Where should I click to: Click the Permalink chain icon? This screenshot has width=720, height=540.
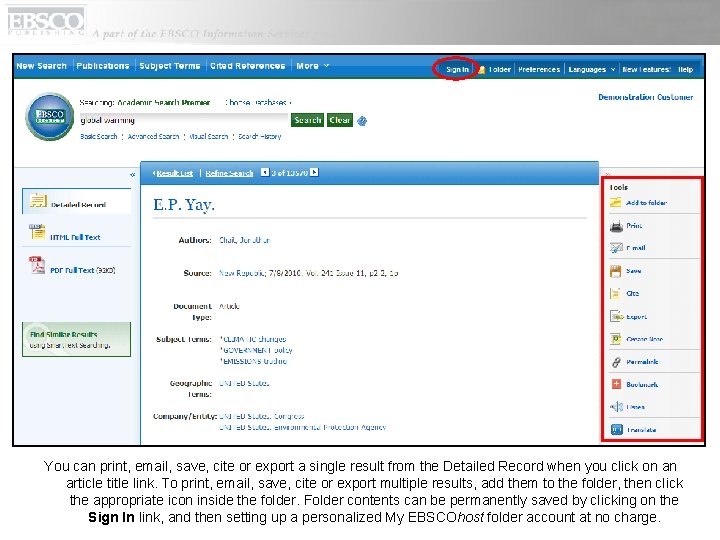tap(616, 362)
